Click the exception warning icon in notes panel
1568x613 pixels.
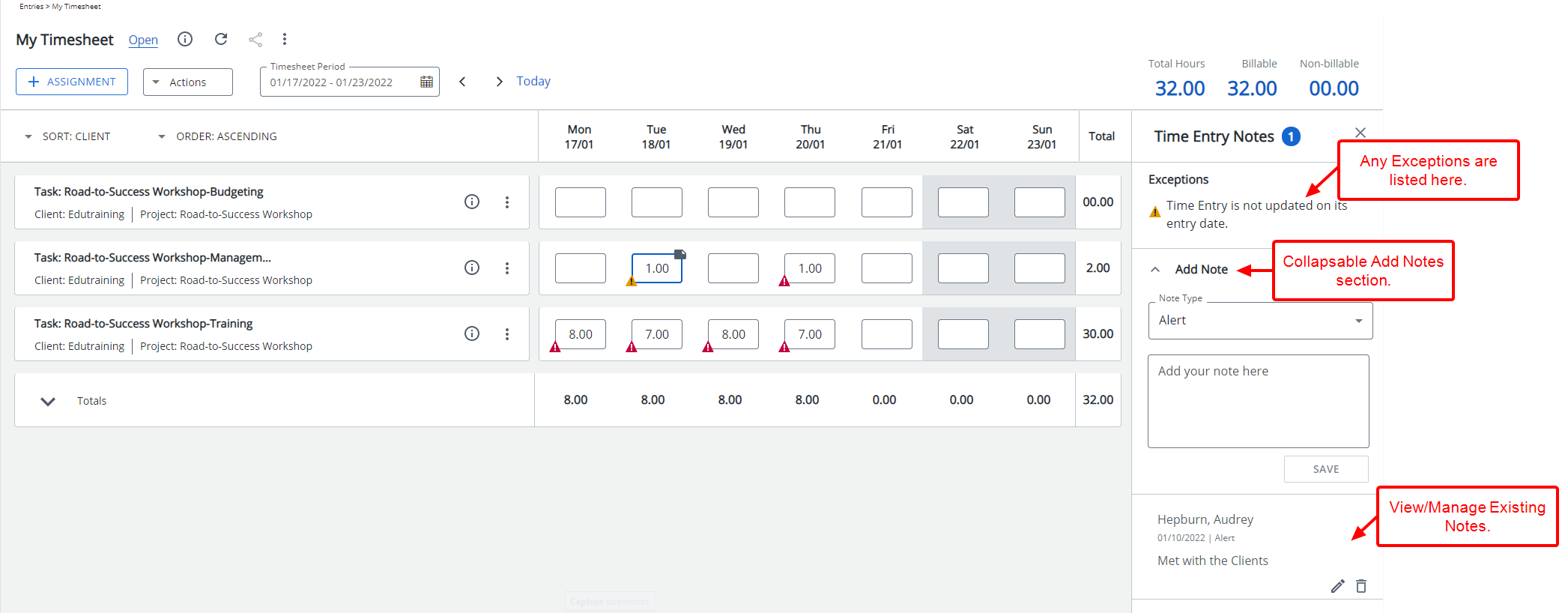[1155, 212]
